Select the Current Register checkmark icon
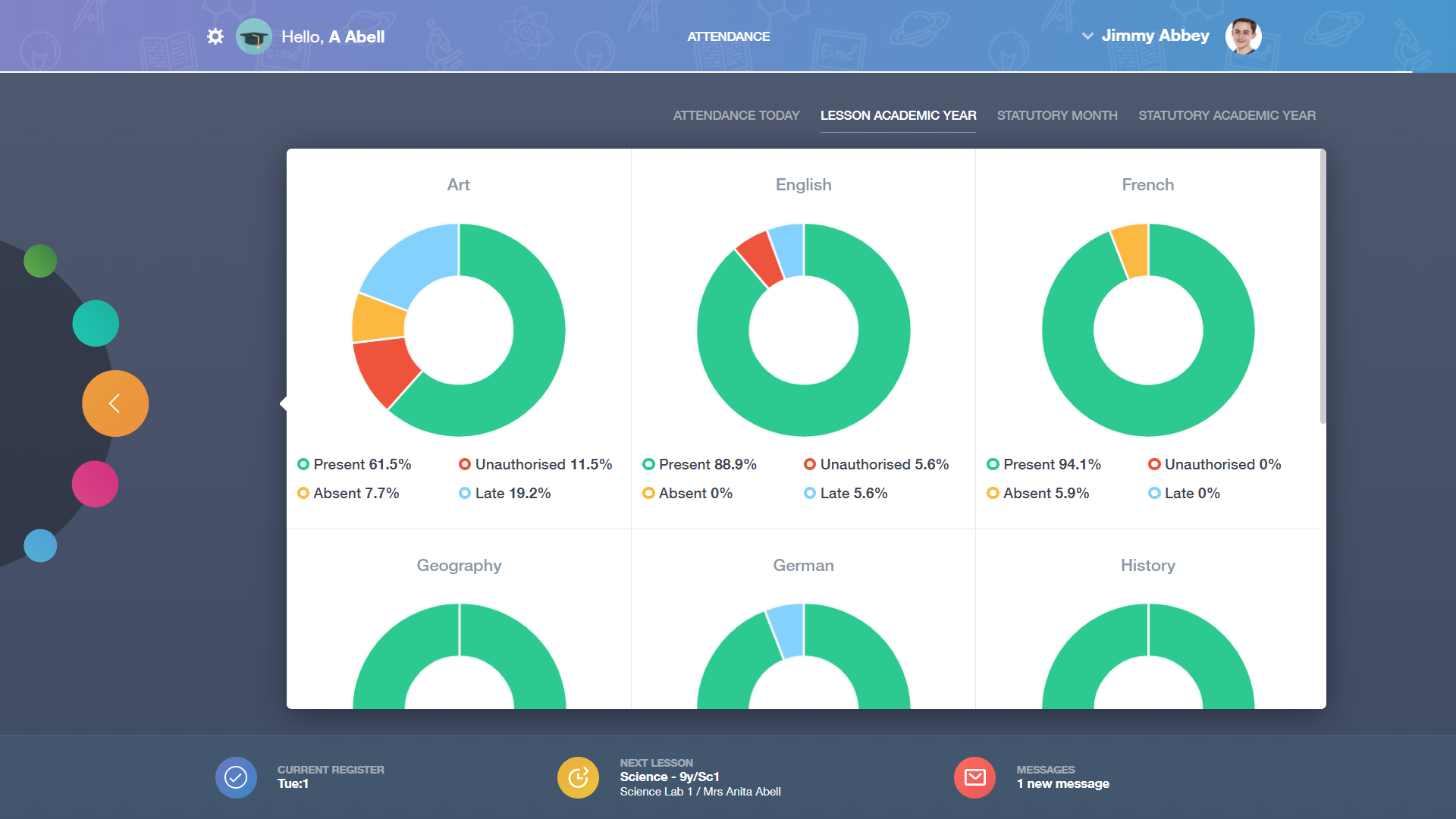Image resolution: width=1456 pixels, height=819 pixels. pyautogui.click(x=235, y=777)
